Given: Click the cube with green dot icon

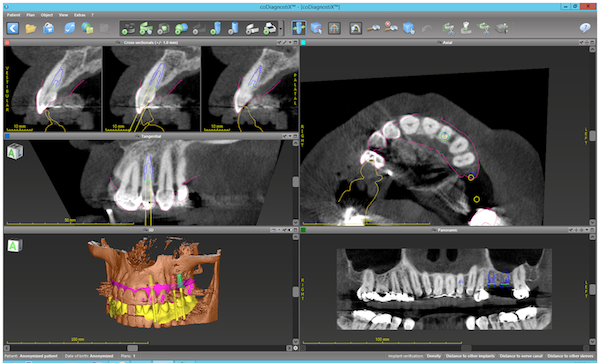Looking at the screenshot, I should (x=163, y=29).
